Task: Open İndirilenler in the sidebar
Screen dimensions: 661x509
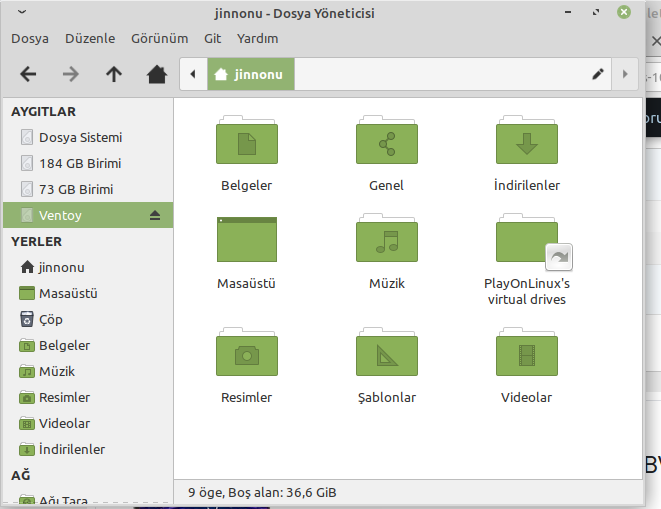Action: [x=88, y=449]
